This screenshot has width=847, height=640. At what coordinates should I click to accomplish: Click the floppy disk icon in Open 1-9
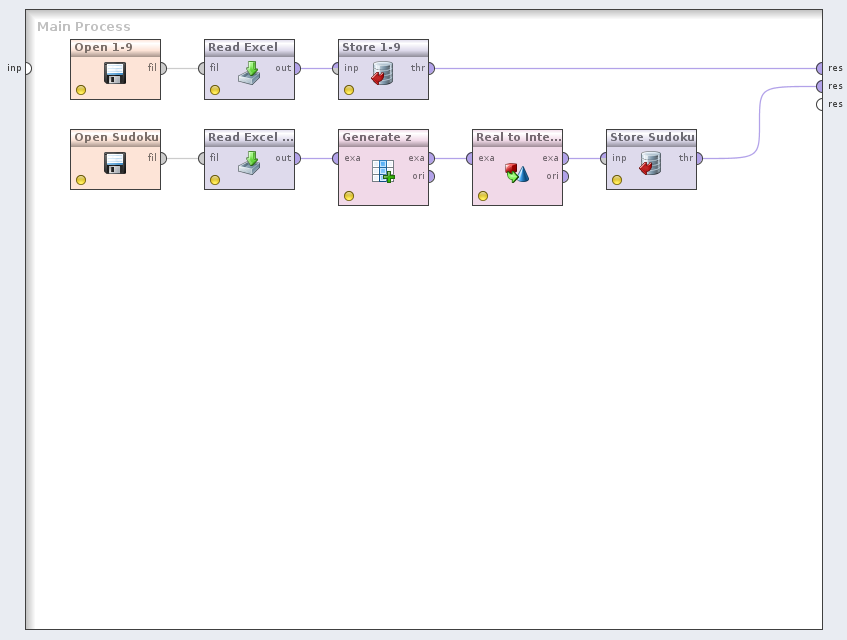pos(115,73)
